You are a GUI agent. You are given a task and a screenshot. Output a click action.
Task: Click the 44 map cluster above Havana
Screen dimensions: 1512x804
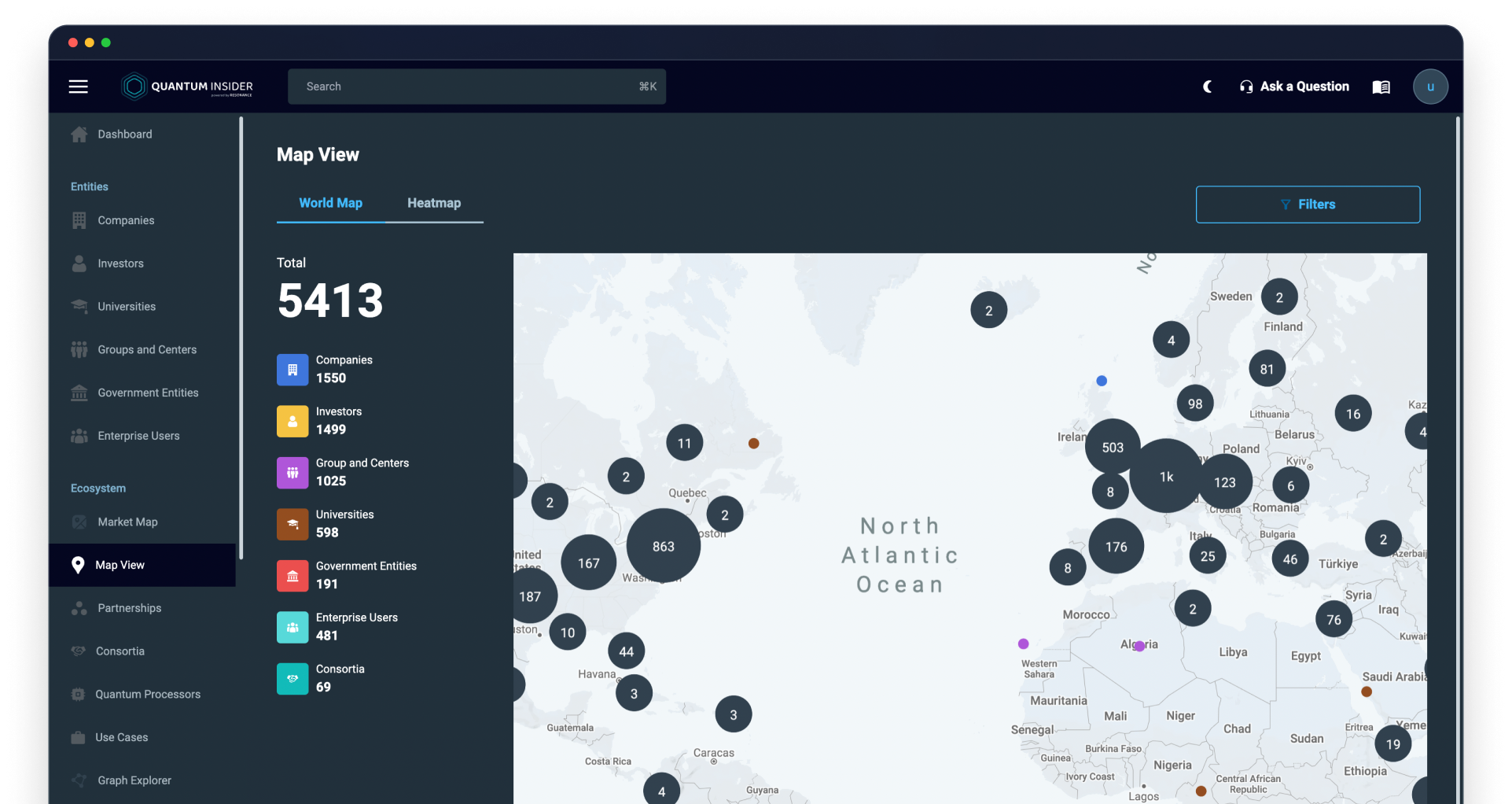click(626, 651)
